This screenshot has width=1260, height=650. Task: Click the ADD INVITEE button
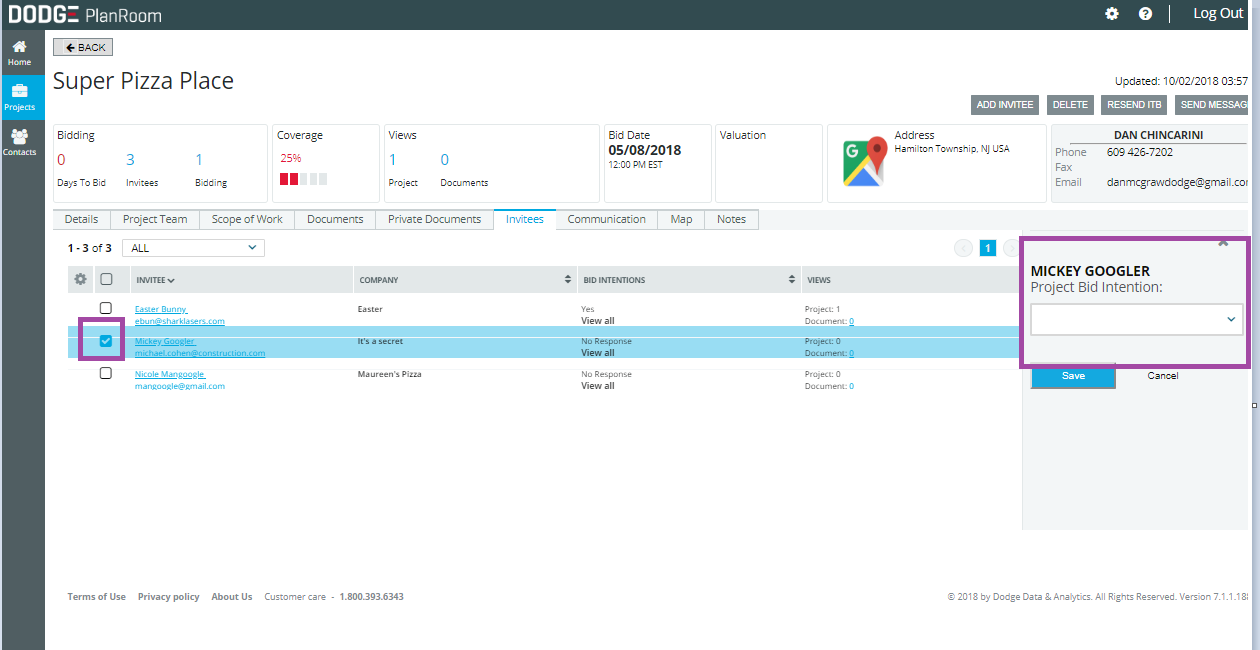(x=1004, y=105)
